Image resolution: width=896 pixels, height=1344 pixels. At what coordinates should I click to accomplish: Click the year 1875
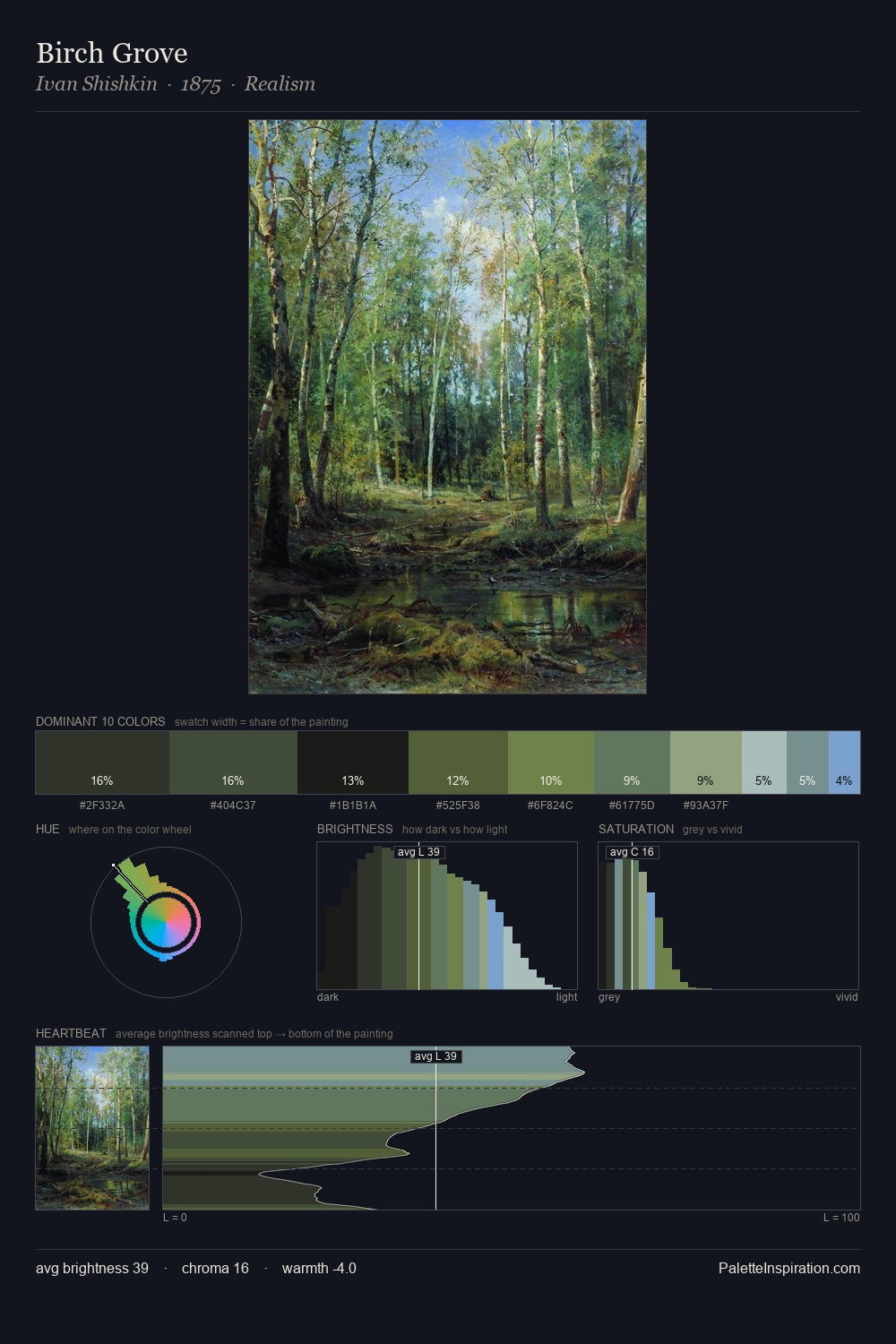[x=201, y=84]
